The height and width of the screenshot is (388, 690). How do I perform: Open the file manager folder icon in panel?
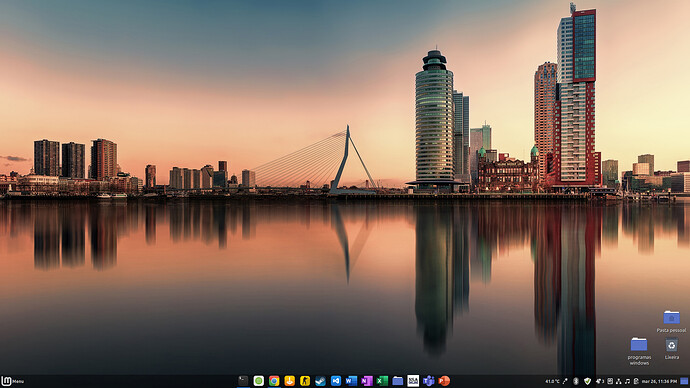[x=397, y=381]
